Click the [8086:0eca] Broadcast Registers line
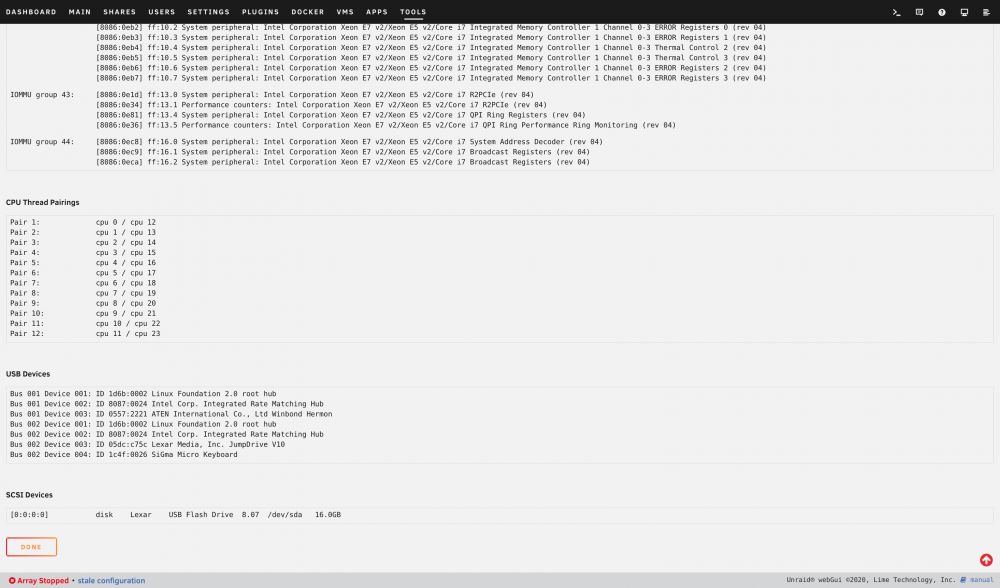Image resolution: width=1000 pixels, height=588 pixels. click(x=343, y=162)
